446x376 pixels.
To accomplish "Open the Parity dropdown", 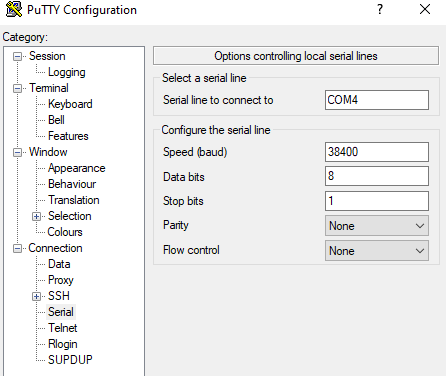I will [x=377, y=226].
